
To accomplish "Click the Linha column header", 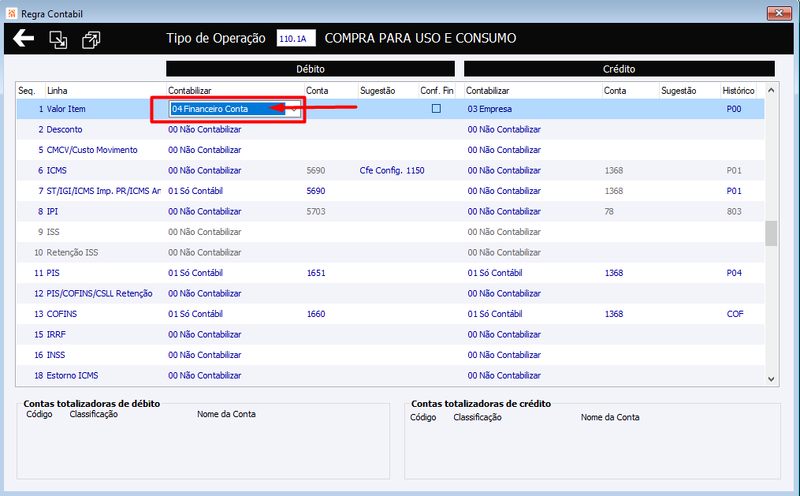I will click(57, 90).
